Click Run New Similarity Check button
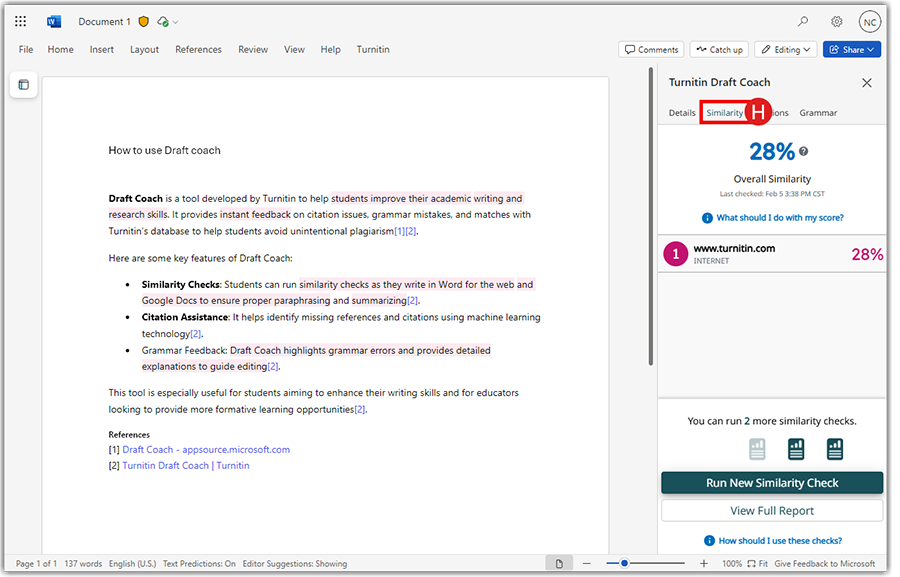Screen dimensions: 900x577 click(x=772, y=483)
